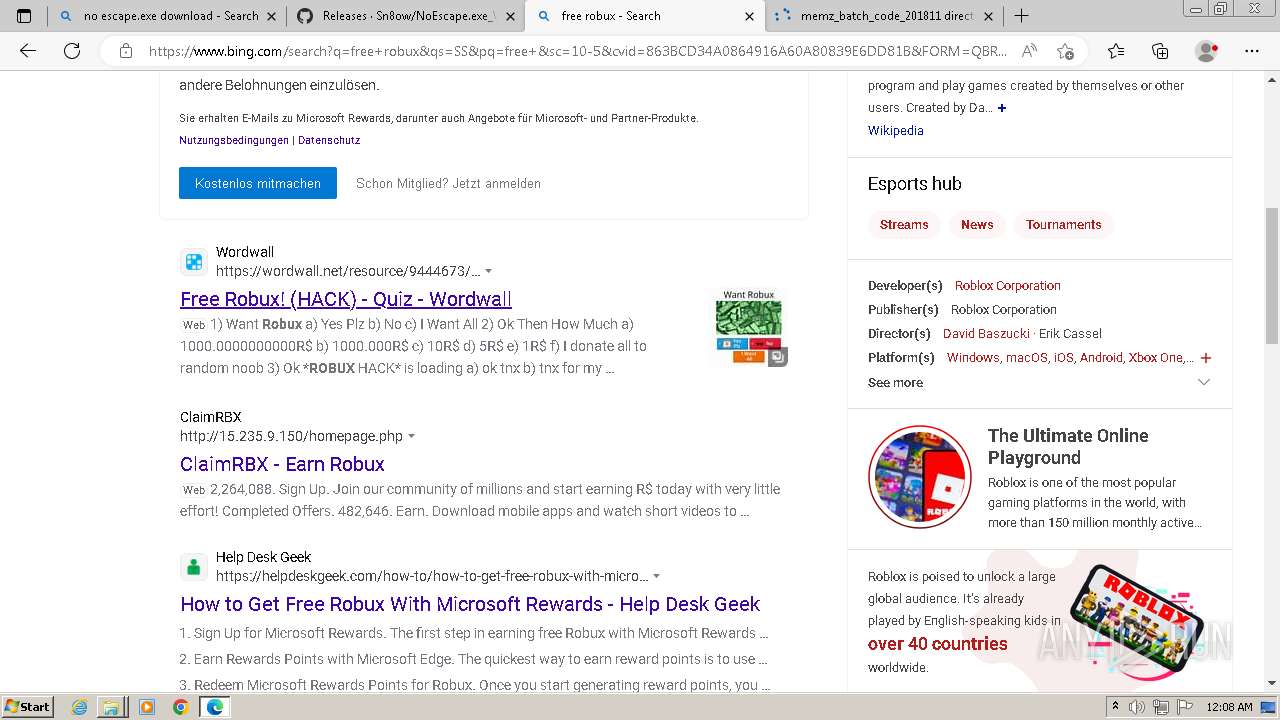
Task: Reload the page with Refresh icon
Action: tap(72, 51)
